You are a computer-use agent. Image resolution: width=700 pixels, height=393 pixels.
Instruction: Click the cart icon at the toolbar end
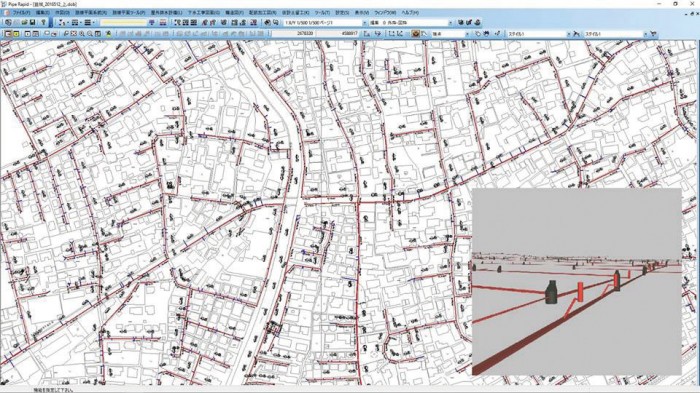click(x=654, y=33)
